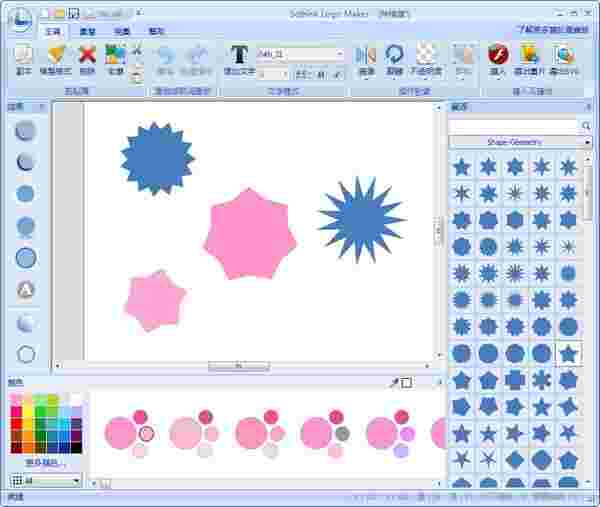This screenshot has width=600, height=507.
Task: Click the copy icon below the scissors
Action: pos(136,73)
